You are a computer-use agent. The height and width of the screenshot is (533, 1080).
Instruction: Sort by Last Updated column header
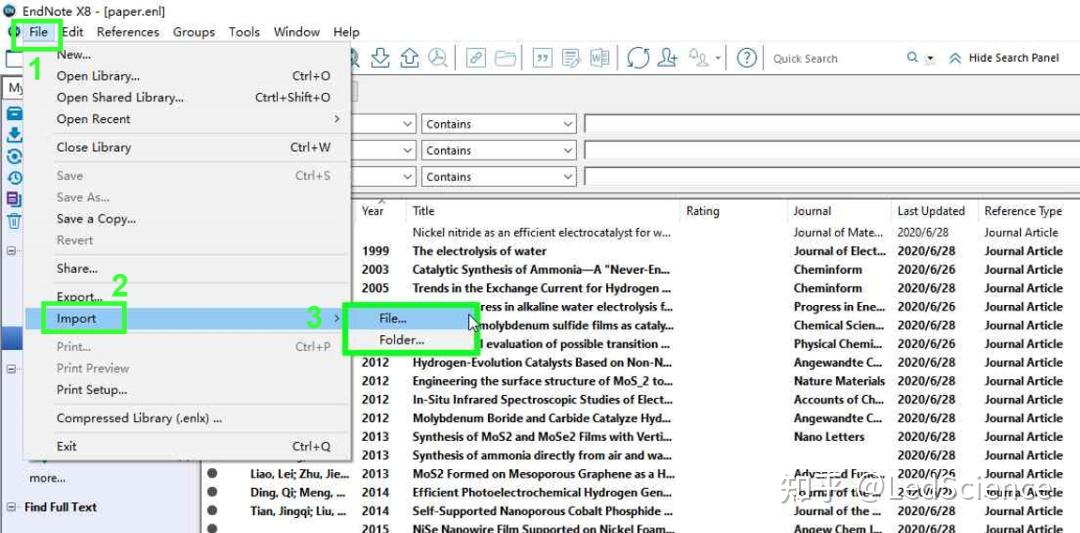pos(931,211)
